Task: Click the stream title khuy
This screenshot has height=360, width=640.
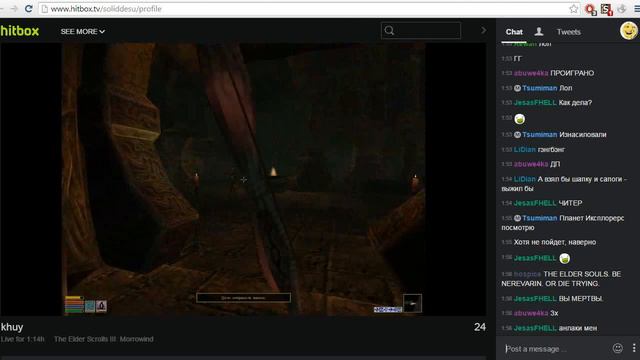Action: 12,327
